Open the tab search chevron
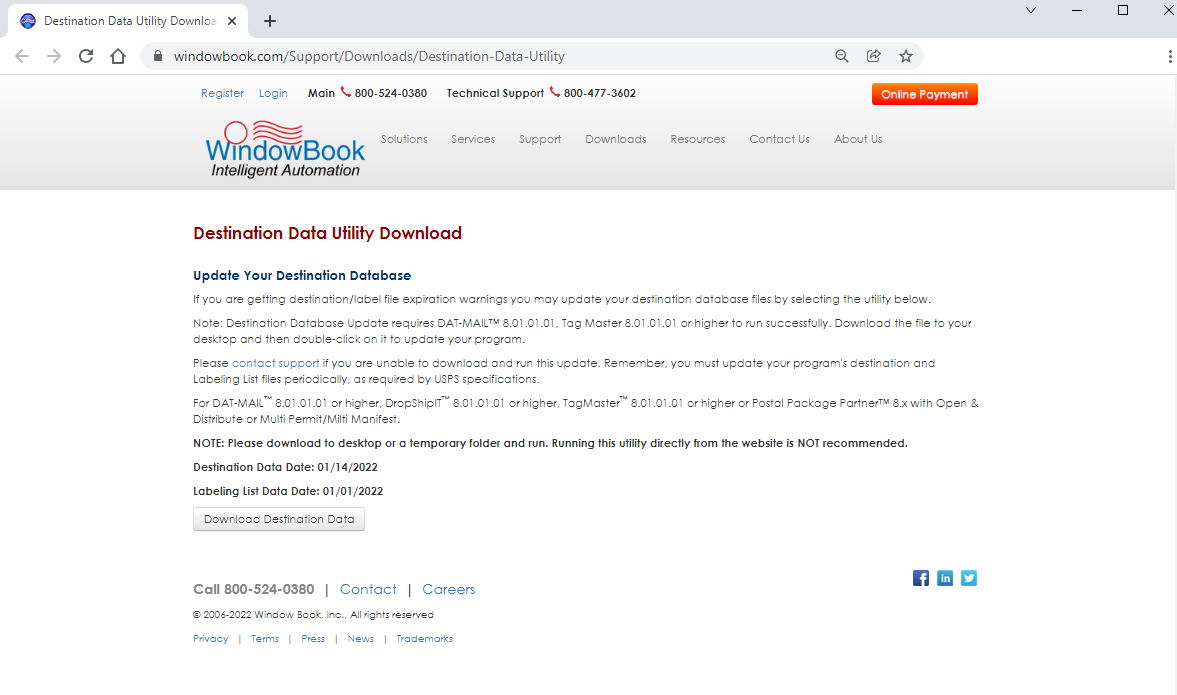1177x695 pixels. tap(1031, 11)
